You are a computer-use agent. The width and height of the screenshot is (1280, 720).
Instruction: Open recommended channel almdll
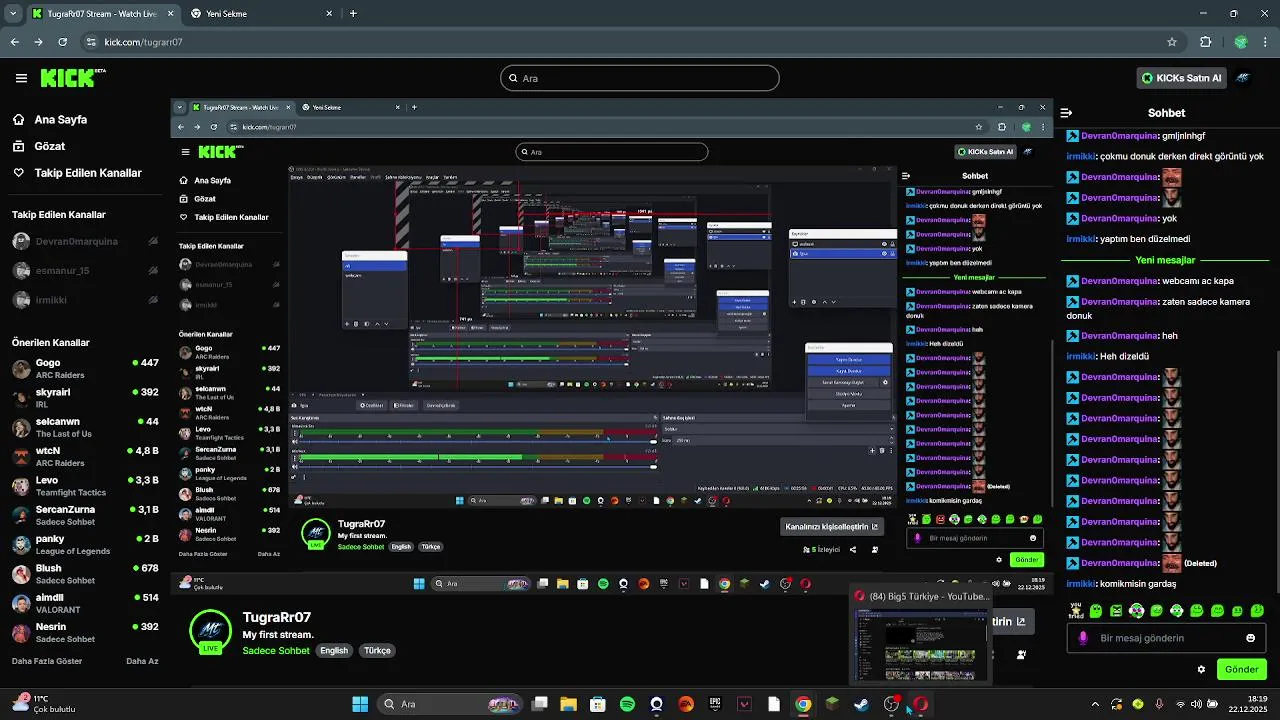click(x=85, y=603)
